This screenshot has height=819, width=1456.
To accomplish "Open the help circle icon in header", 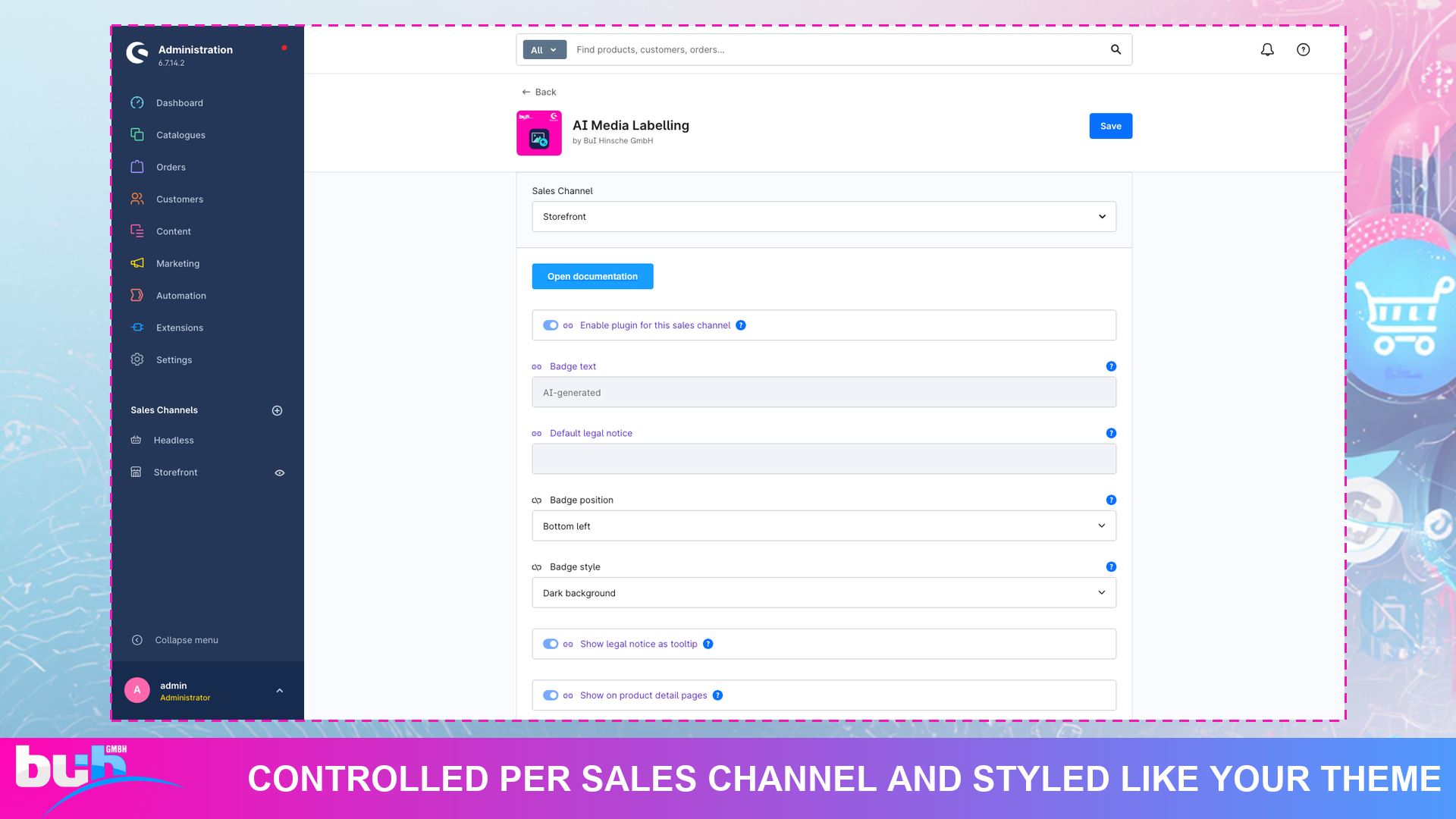I will click(1303, 49).
